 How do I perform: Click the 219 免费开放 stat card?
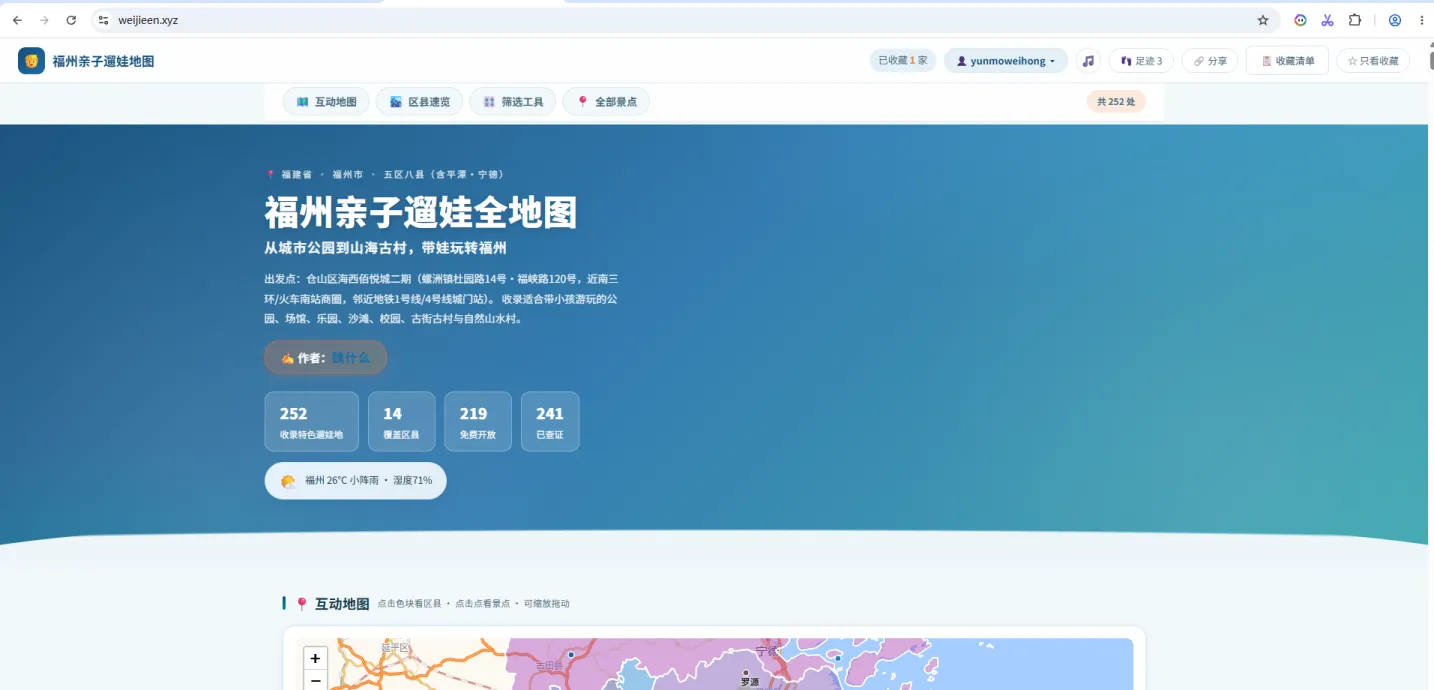pos(478,421)
